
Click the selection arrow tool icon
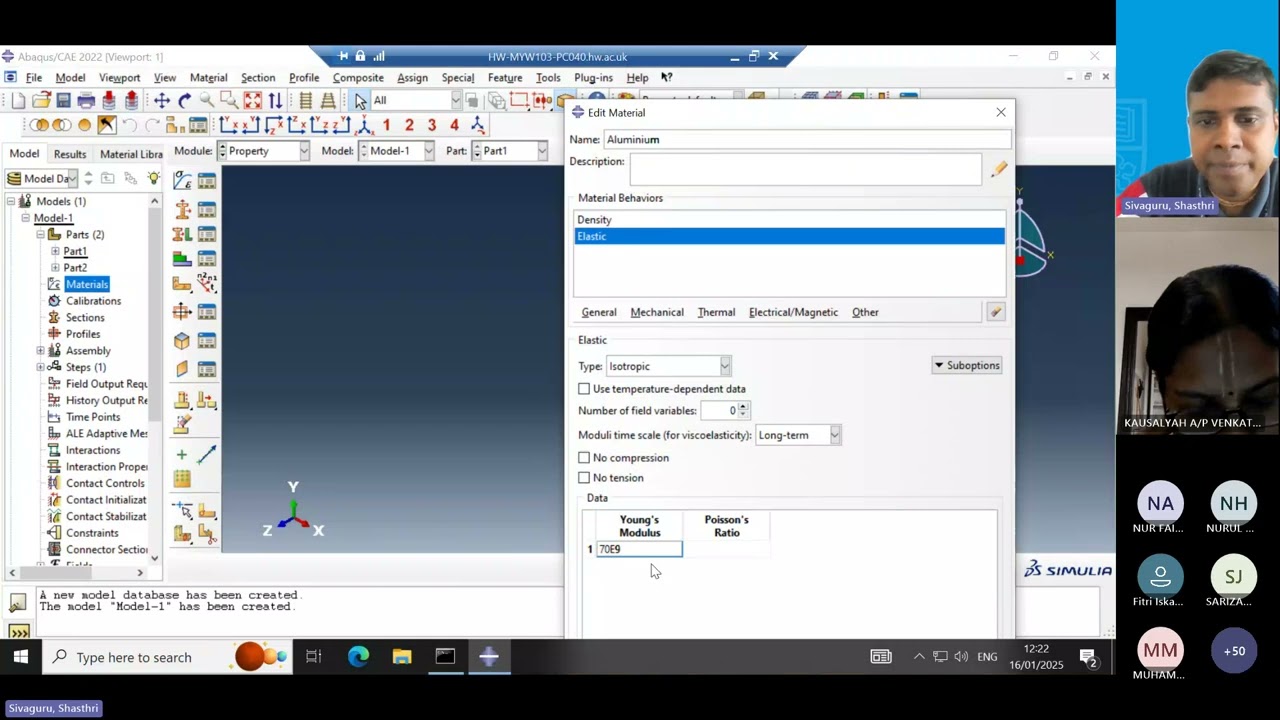click(360, 100)
